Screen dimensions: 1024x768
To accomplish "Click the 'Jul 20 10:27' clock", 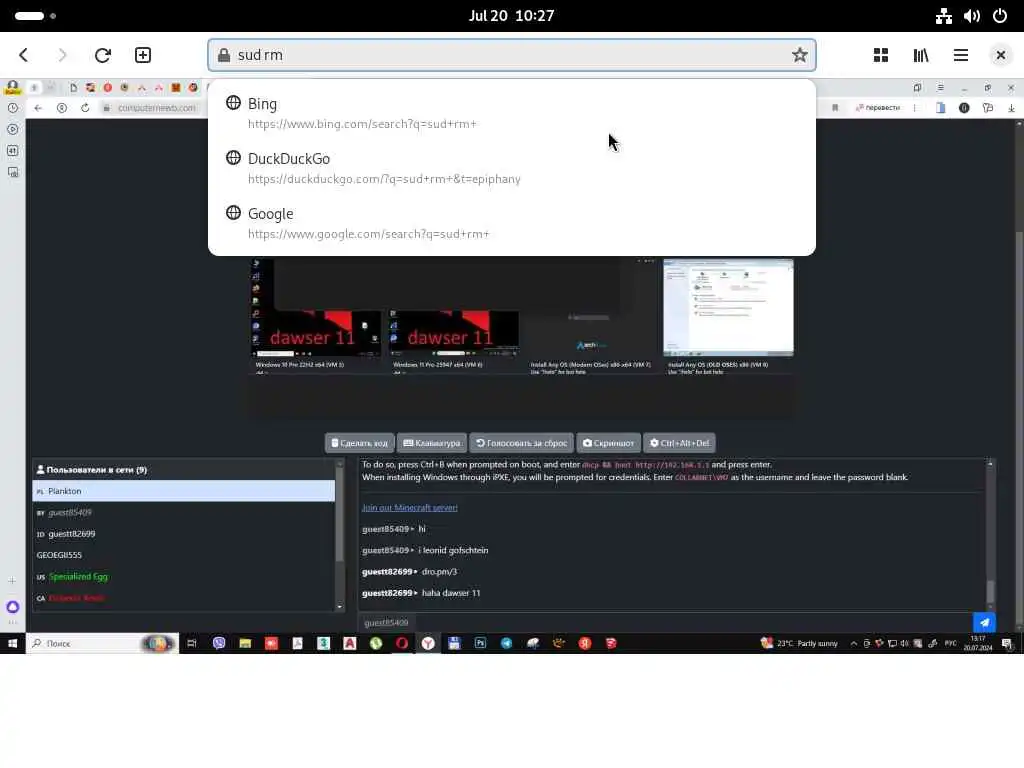I will click(511, 16).
